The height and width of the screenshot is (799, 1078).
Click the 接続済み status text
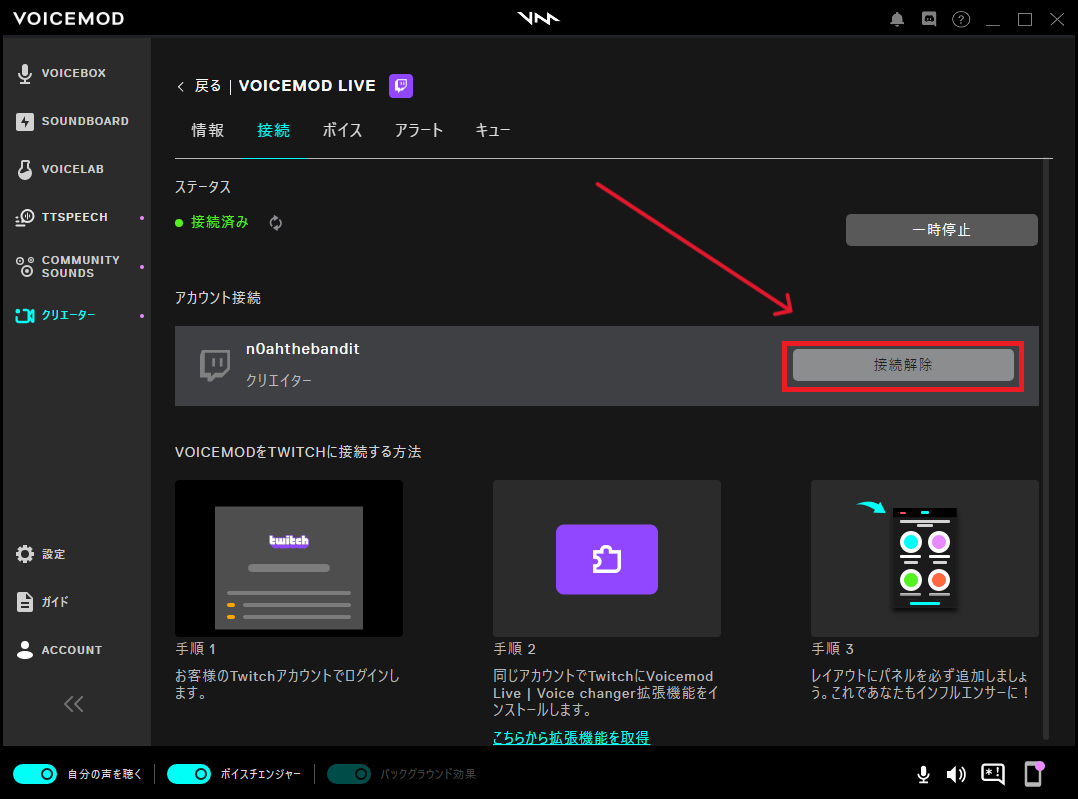click(x=219, y=222)
